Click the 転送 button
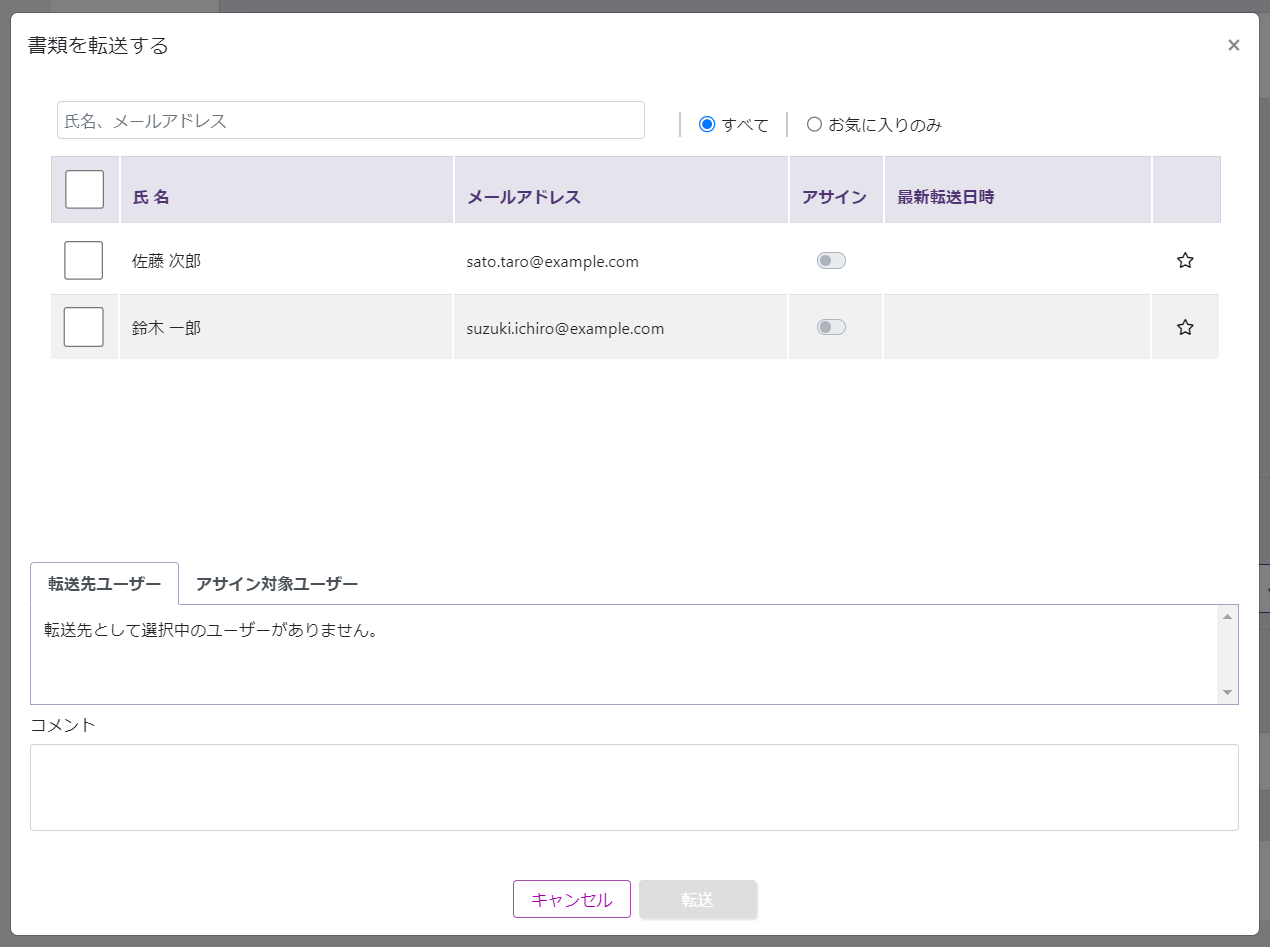 point(698,899)
